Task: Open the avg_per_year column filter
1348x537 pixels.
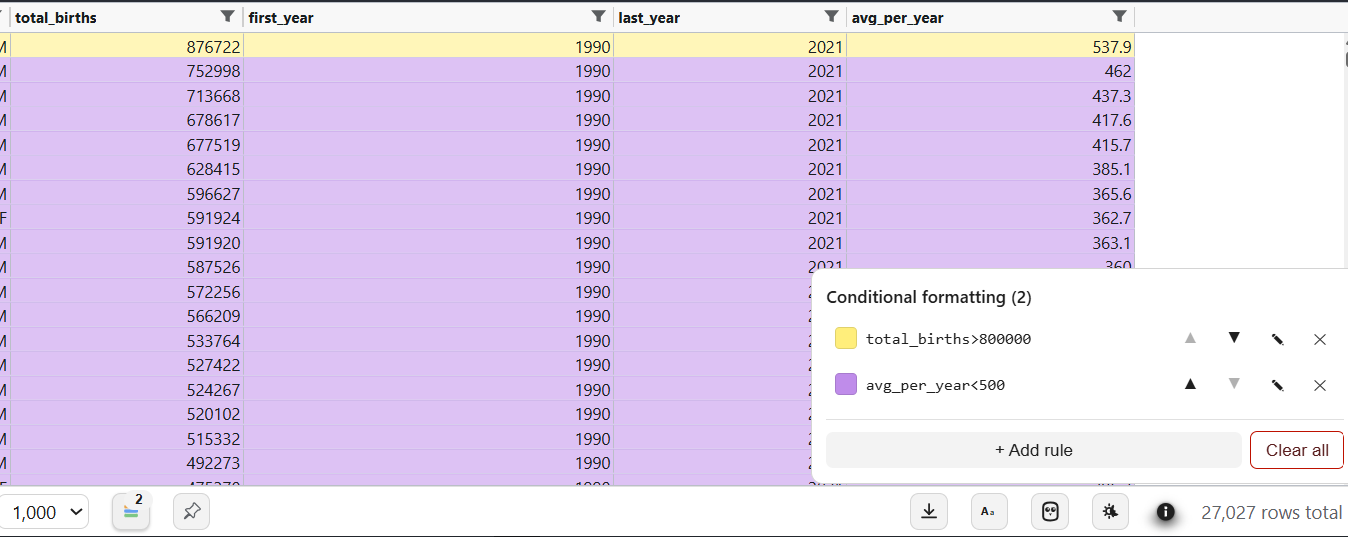Action: point(1120,16)
